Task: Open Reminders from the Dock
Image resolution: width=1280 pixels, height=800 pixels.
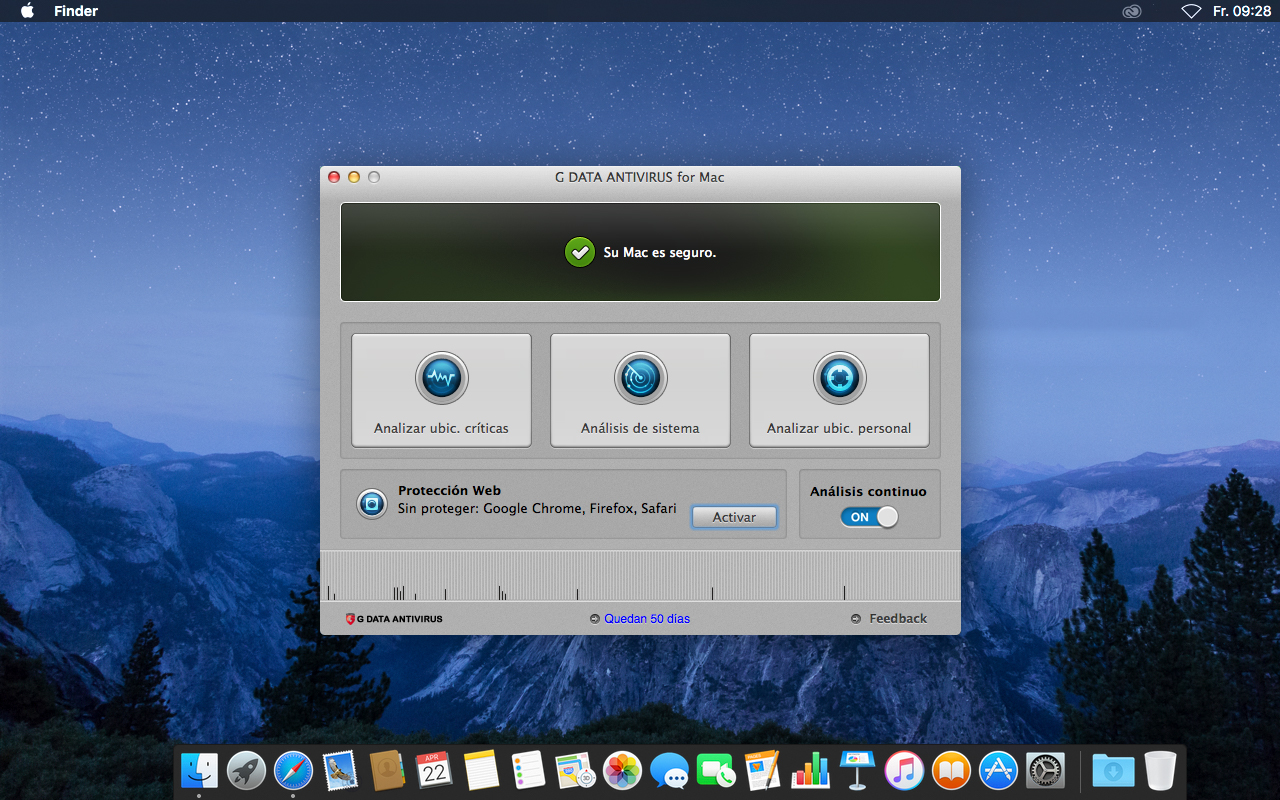Action: (528, 770)
